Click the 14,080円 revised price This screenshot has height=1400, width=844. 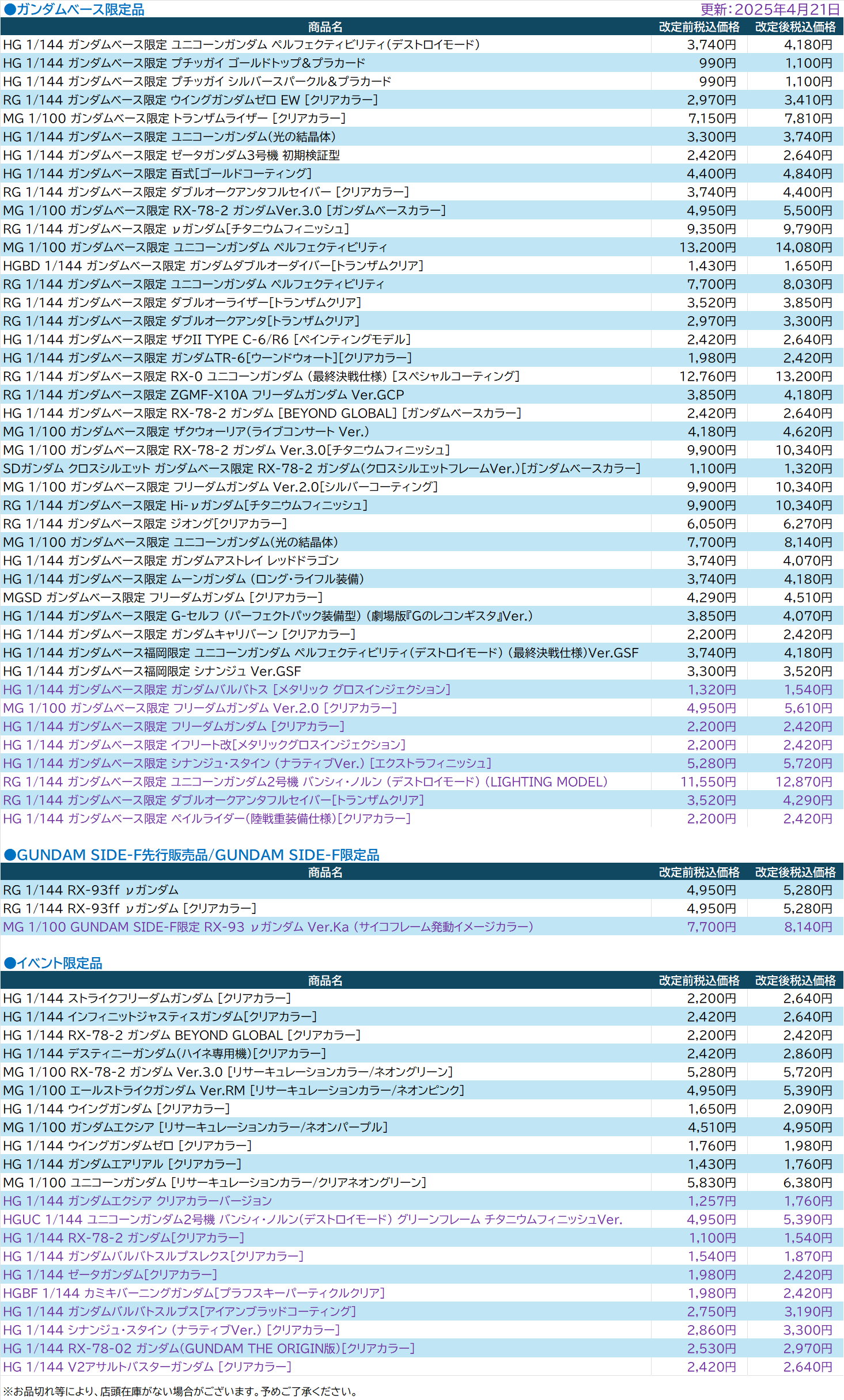point(803,247)
